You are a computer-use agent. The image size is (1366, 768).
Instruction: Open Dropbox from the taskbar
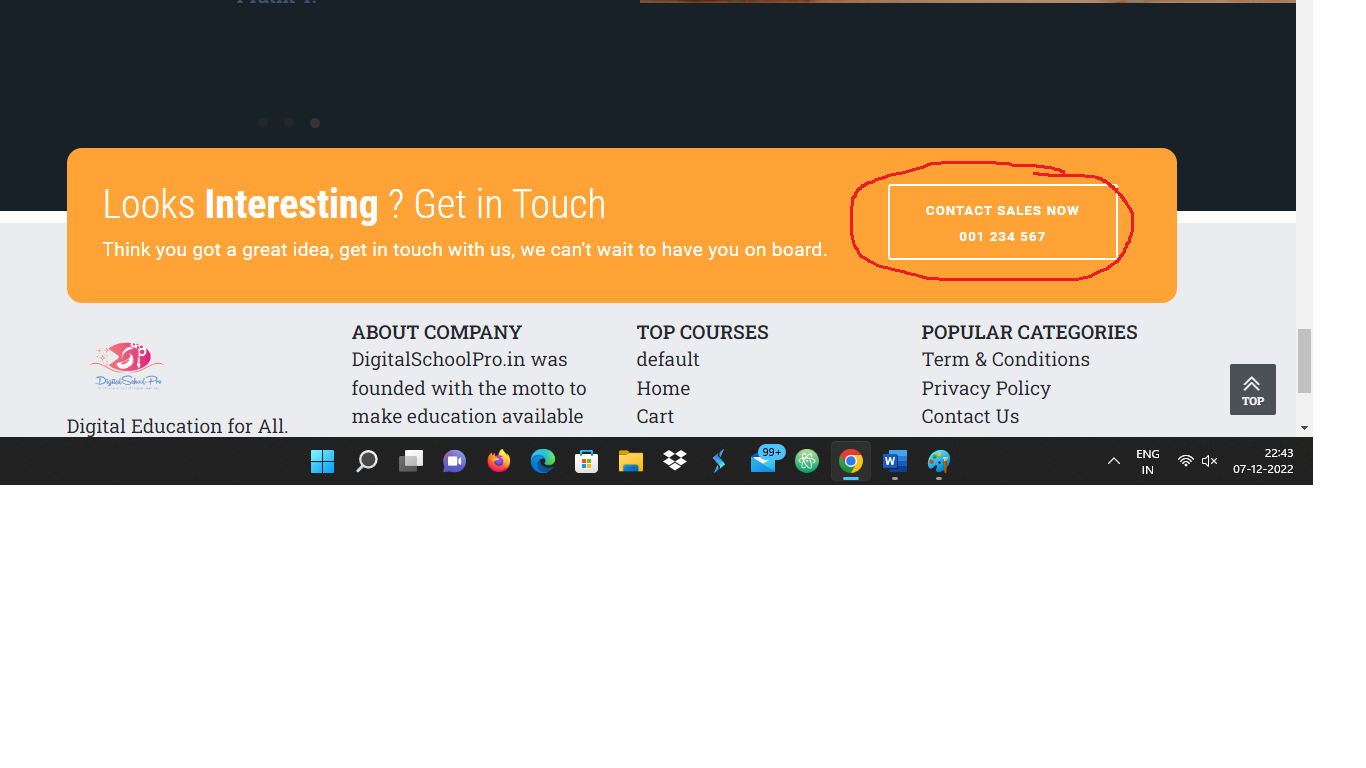[x=675, y=461]
